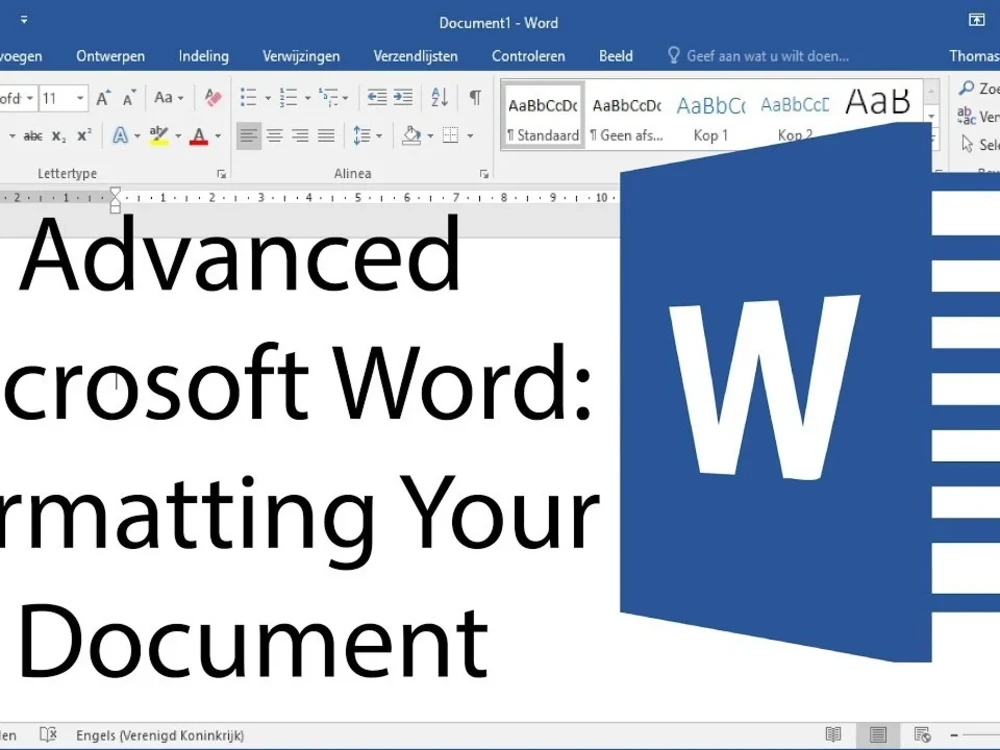Apply superscript formatting

(x=84, y=136)
